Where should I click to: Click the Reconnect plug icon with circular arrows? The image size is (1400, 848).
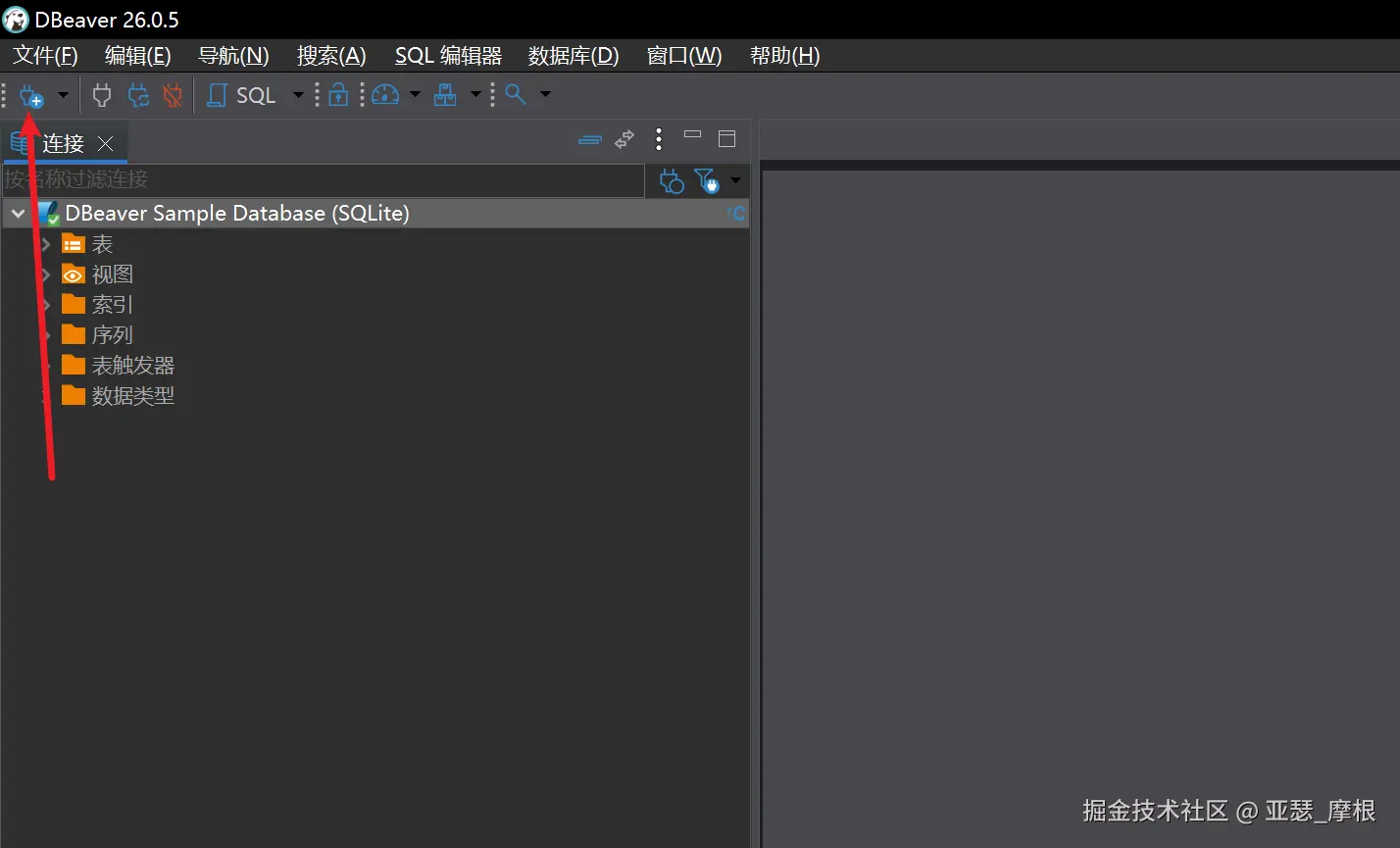pyautogui.click(x=138, y=95)
